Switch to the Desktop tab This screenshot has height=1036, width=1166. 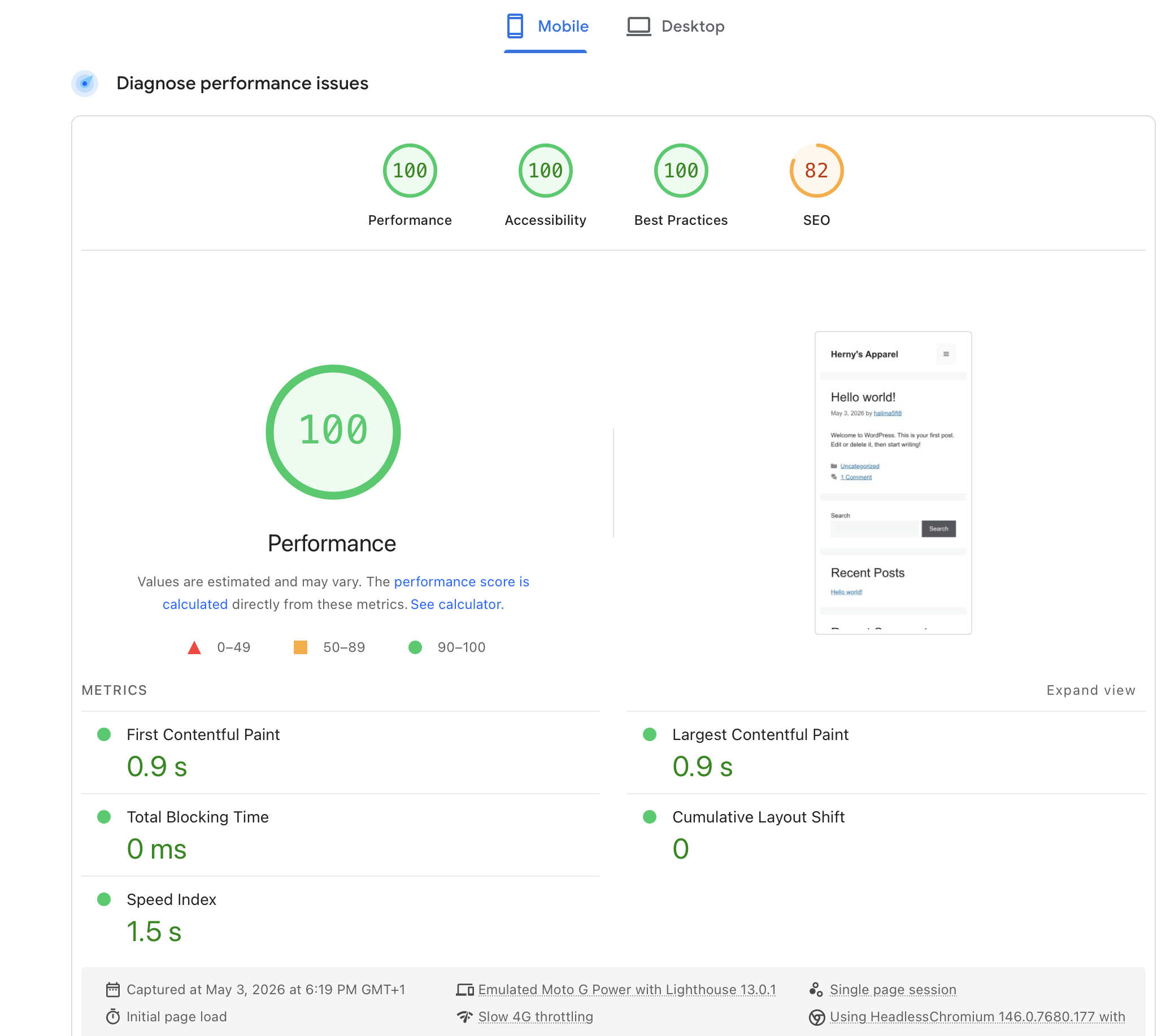point(676,26)
